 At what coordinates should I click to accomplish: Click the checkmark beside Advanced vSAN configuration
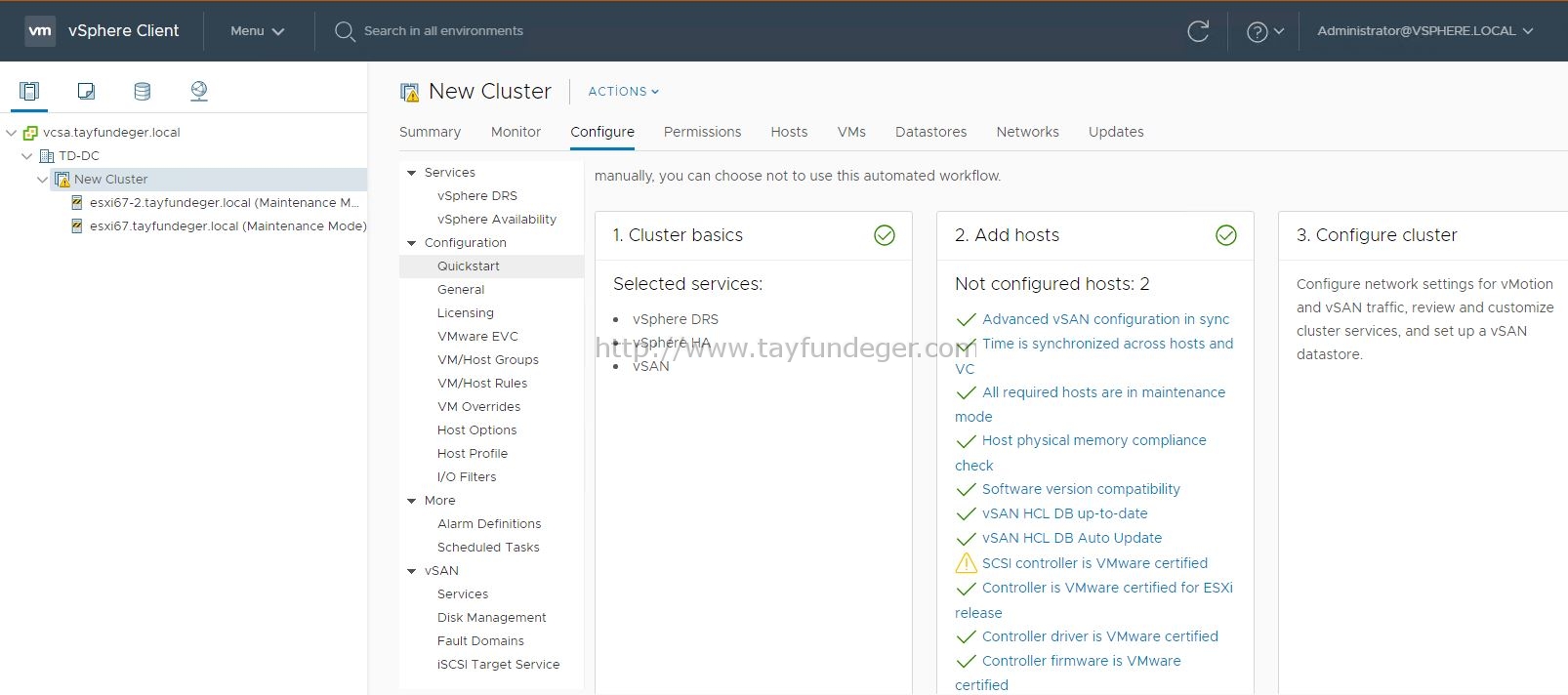click(x=967, y=320)
